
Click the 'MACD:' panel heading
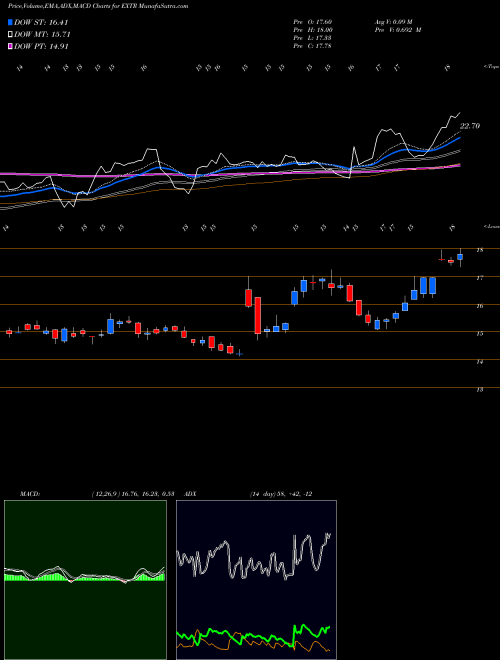point(29,494)
